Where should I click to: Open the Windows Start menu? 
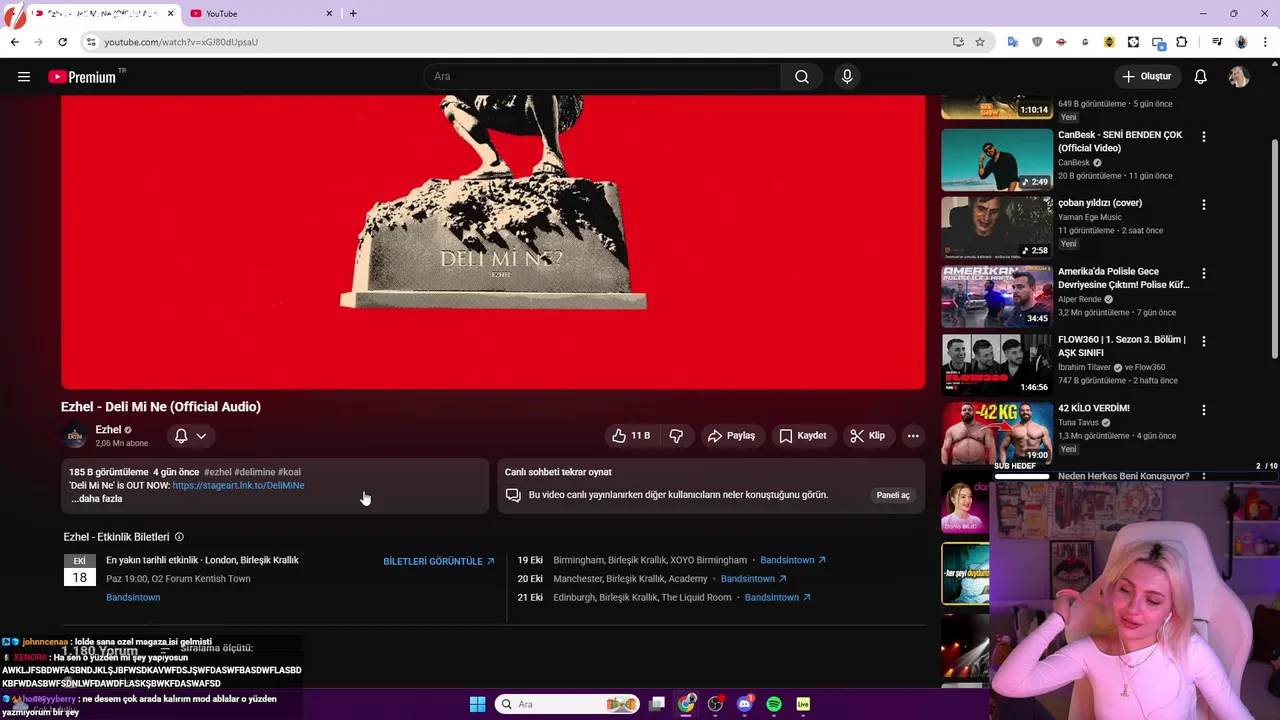pos(477,704)
